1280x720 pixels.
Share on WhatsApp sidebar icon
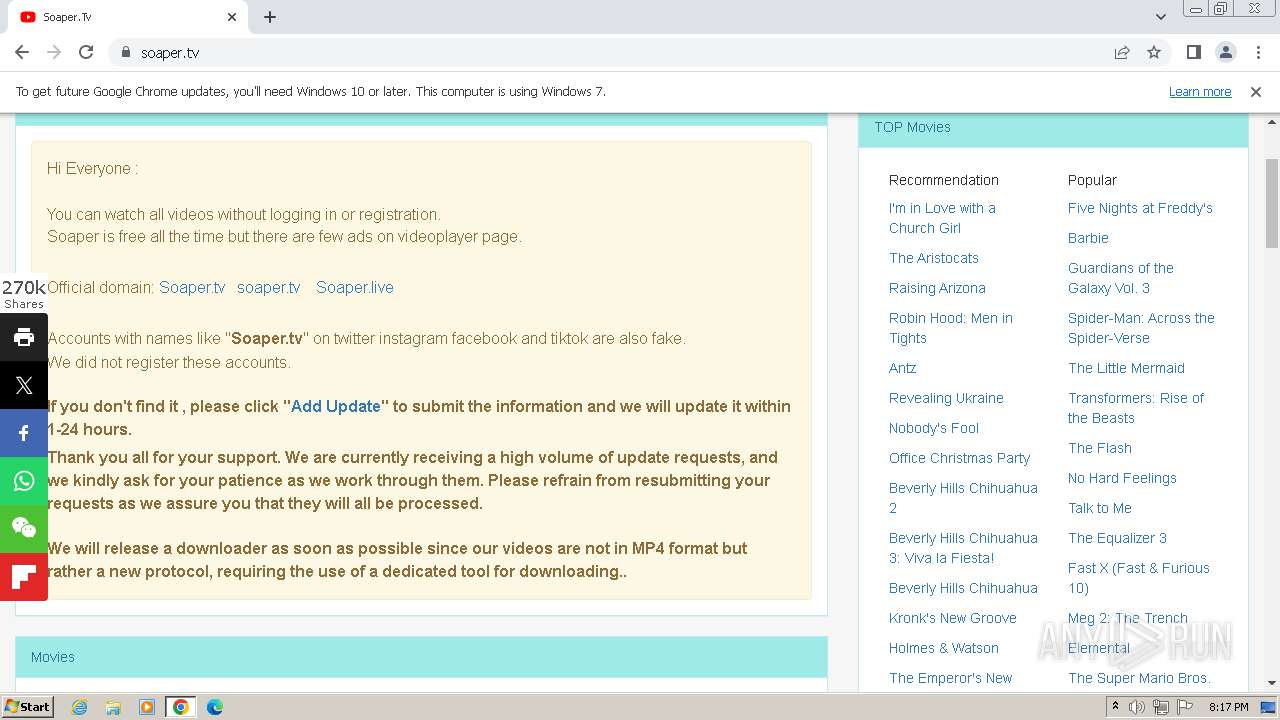click(24, 481)
